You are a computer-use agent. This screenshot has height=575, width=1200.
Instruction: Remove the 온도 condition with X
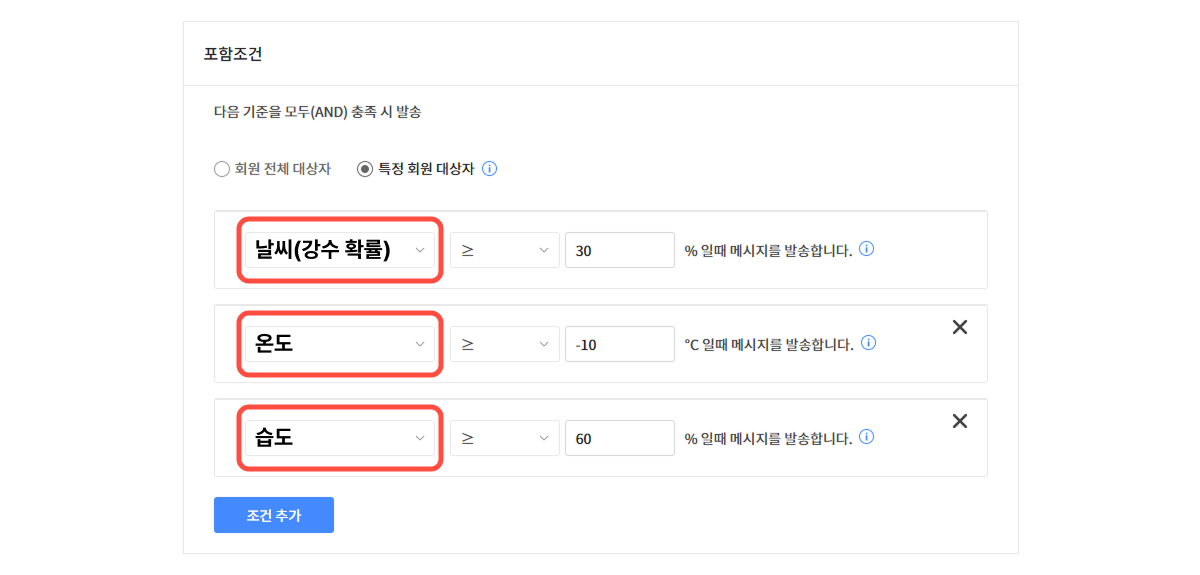click(x=960, y=327)
